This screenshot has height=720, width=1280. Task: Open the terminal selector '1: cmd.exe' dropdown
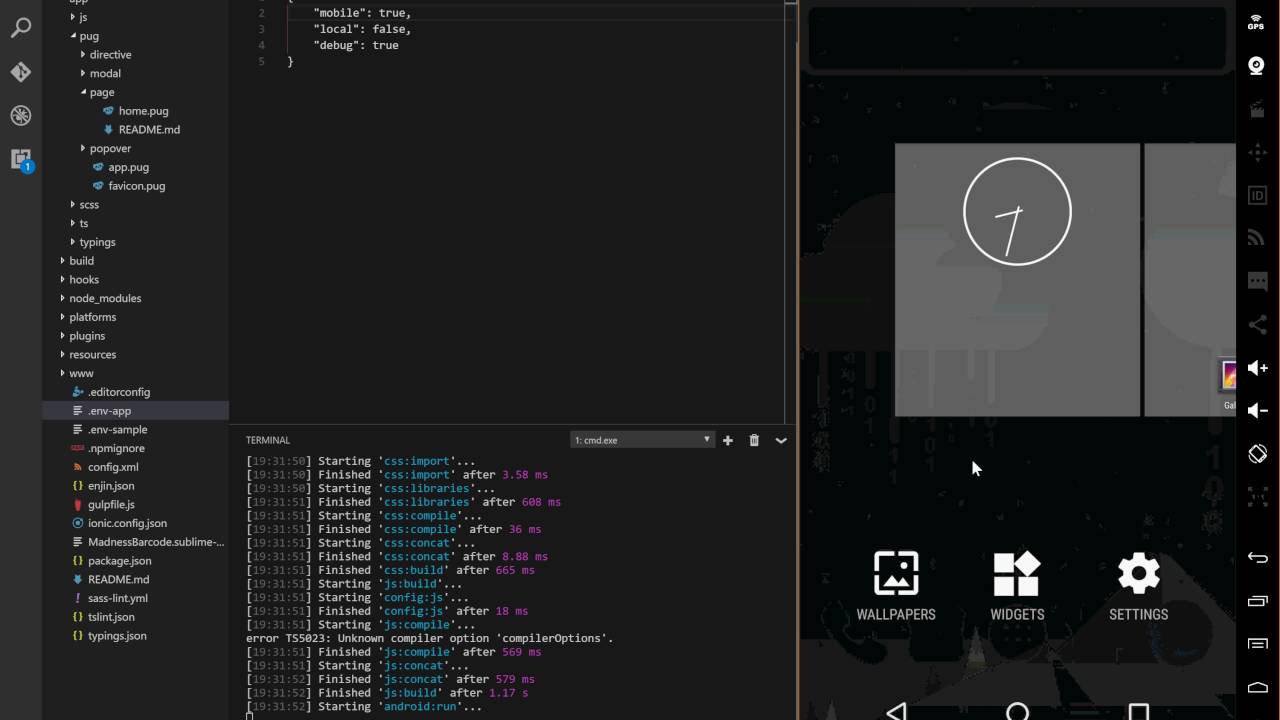point(642,440)
